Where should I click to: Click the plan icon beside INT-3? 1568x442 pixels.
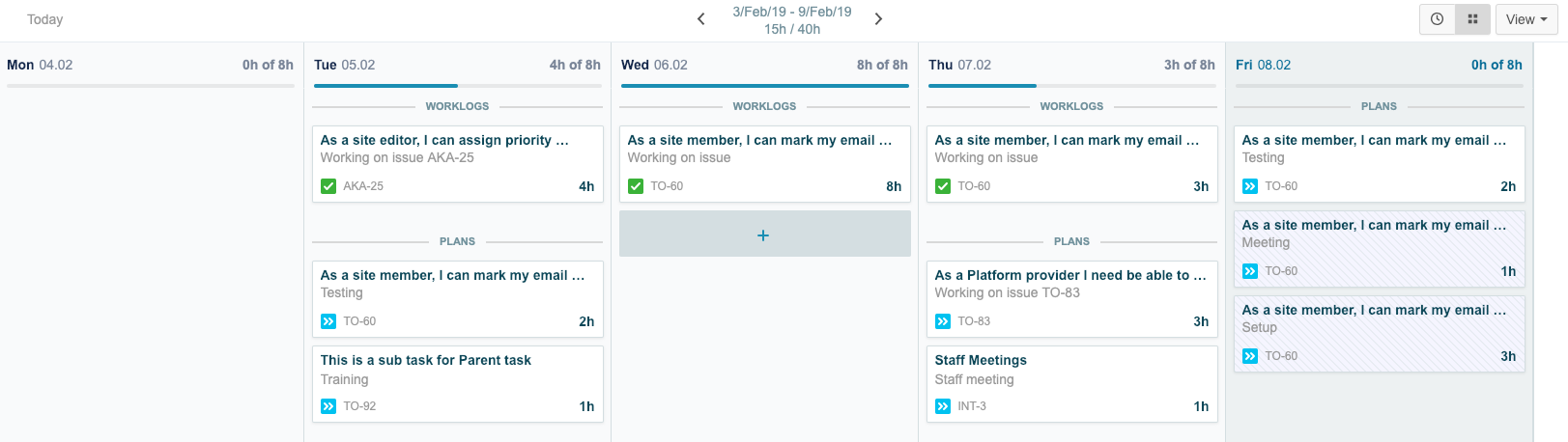943,406
